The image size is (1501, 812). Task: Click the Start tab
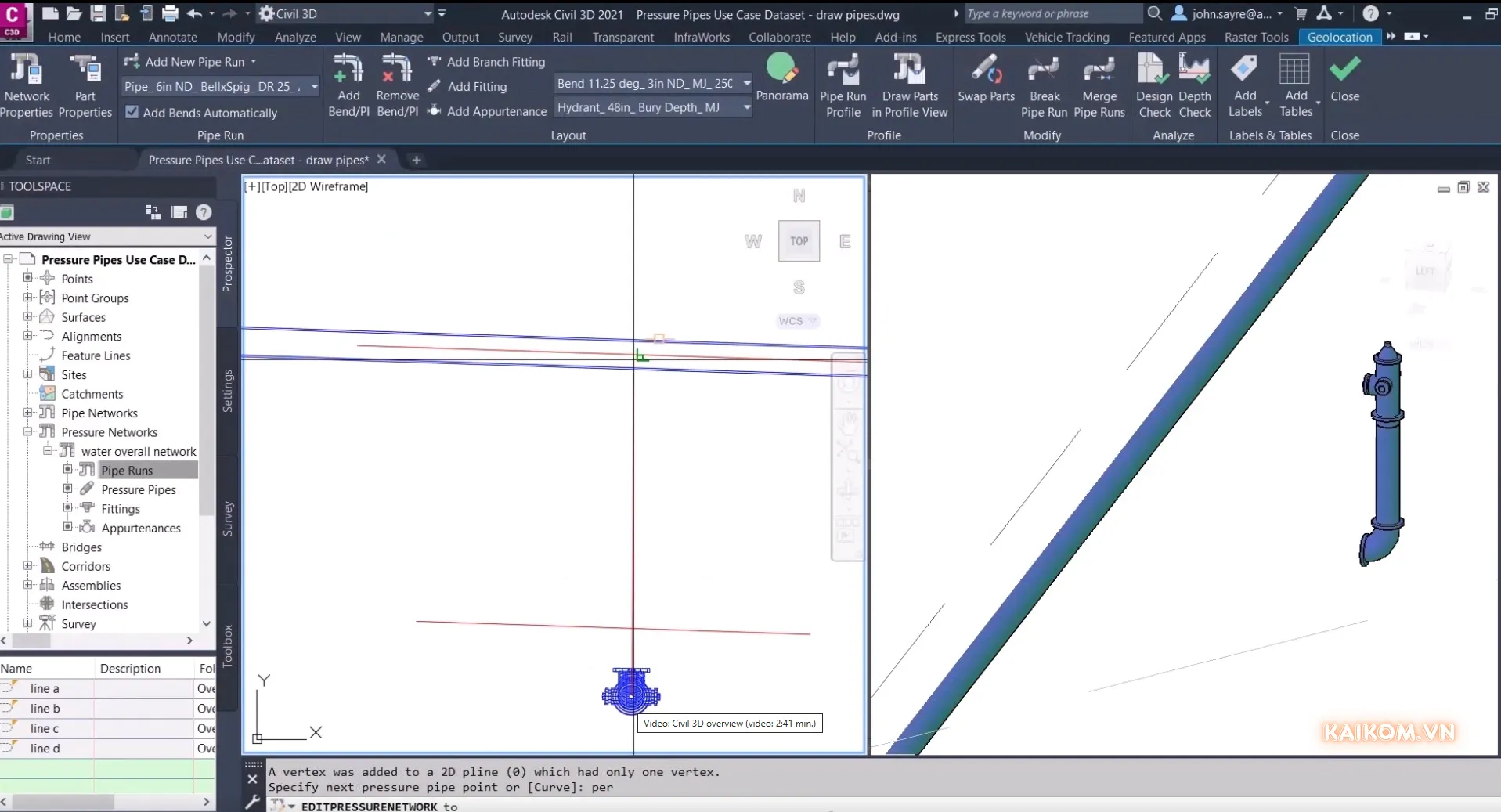(37, 160)
